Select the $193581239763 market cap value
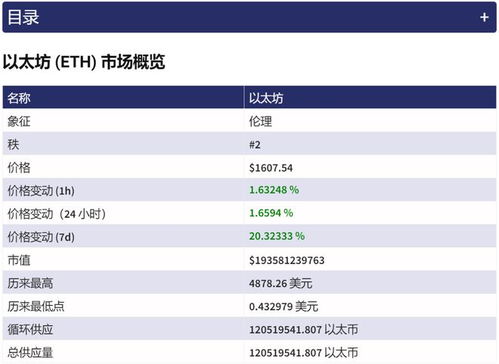 pyautogui.click(x=287, y=260)
